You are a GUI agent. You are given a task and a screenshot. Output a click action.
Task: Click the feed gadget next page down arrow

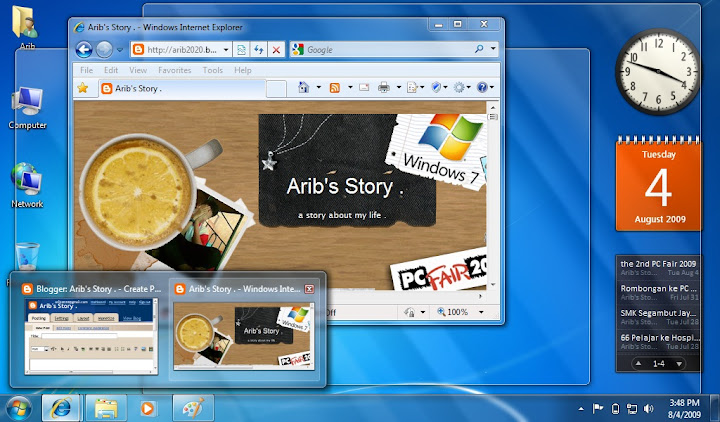tap(679, 364)
